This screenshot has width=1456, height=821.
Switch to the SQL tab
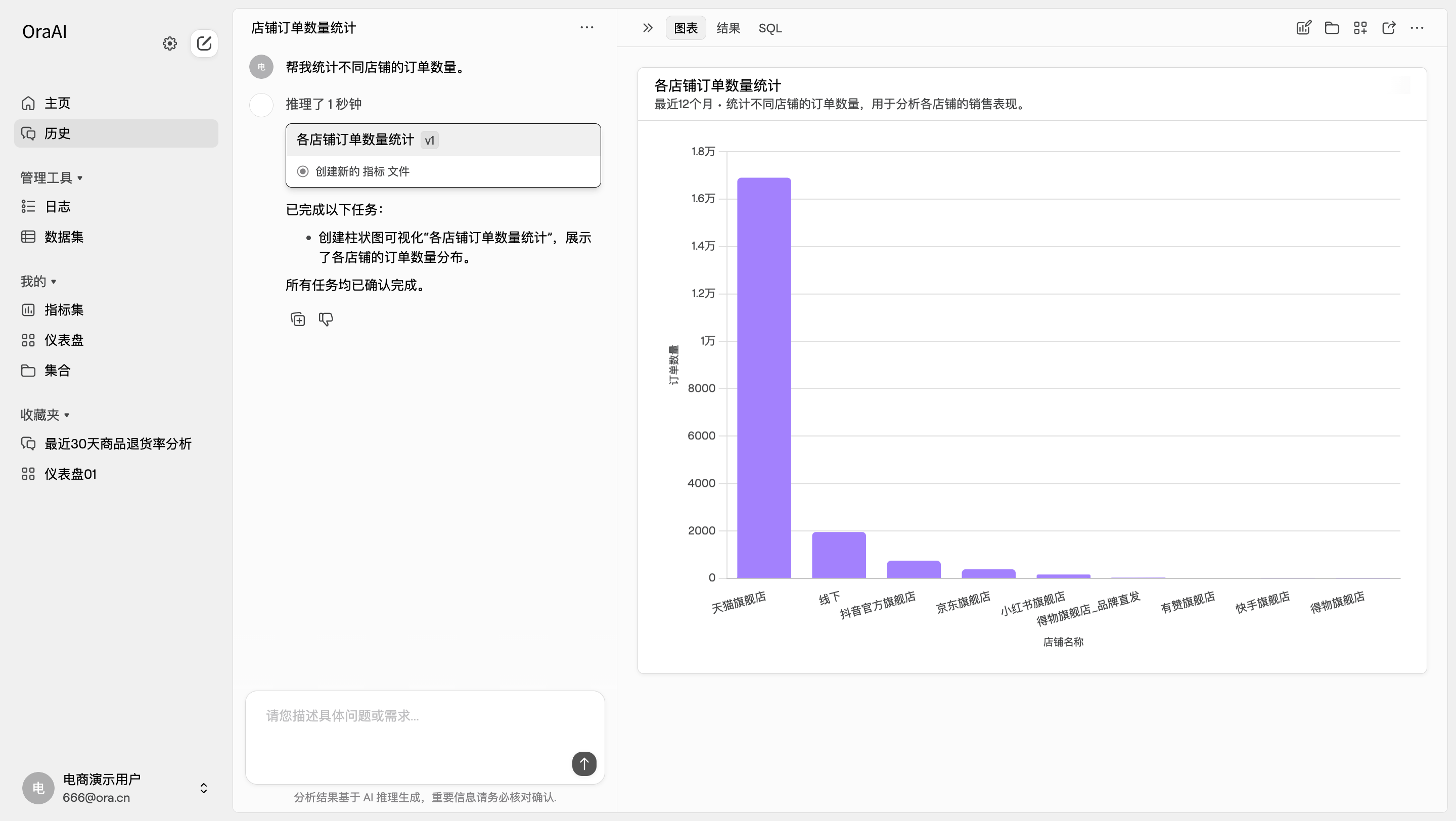770,28
